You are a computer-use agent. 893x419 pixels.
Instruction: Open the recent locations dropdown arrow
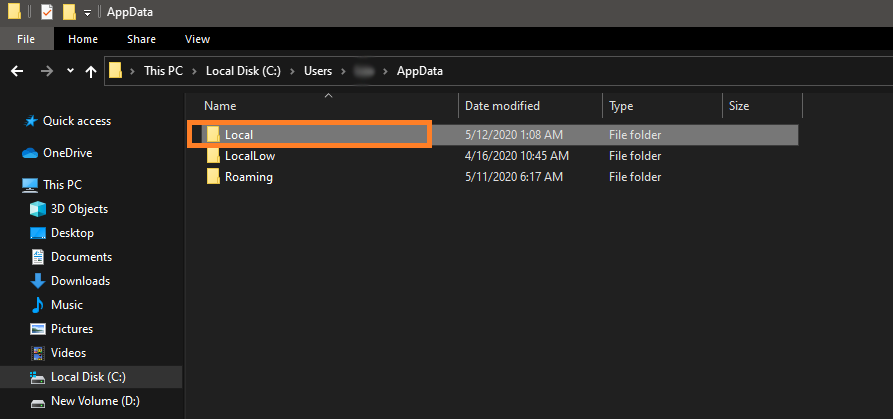70,71
